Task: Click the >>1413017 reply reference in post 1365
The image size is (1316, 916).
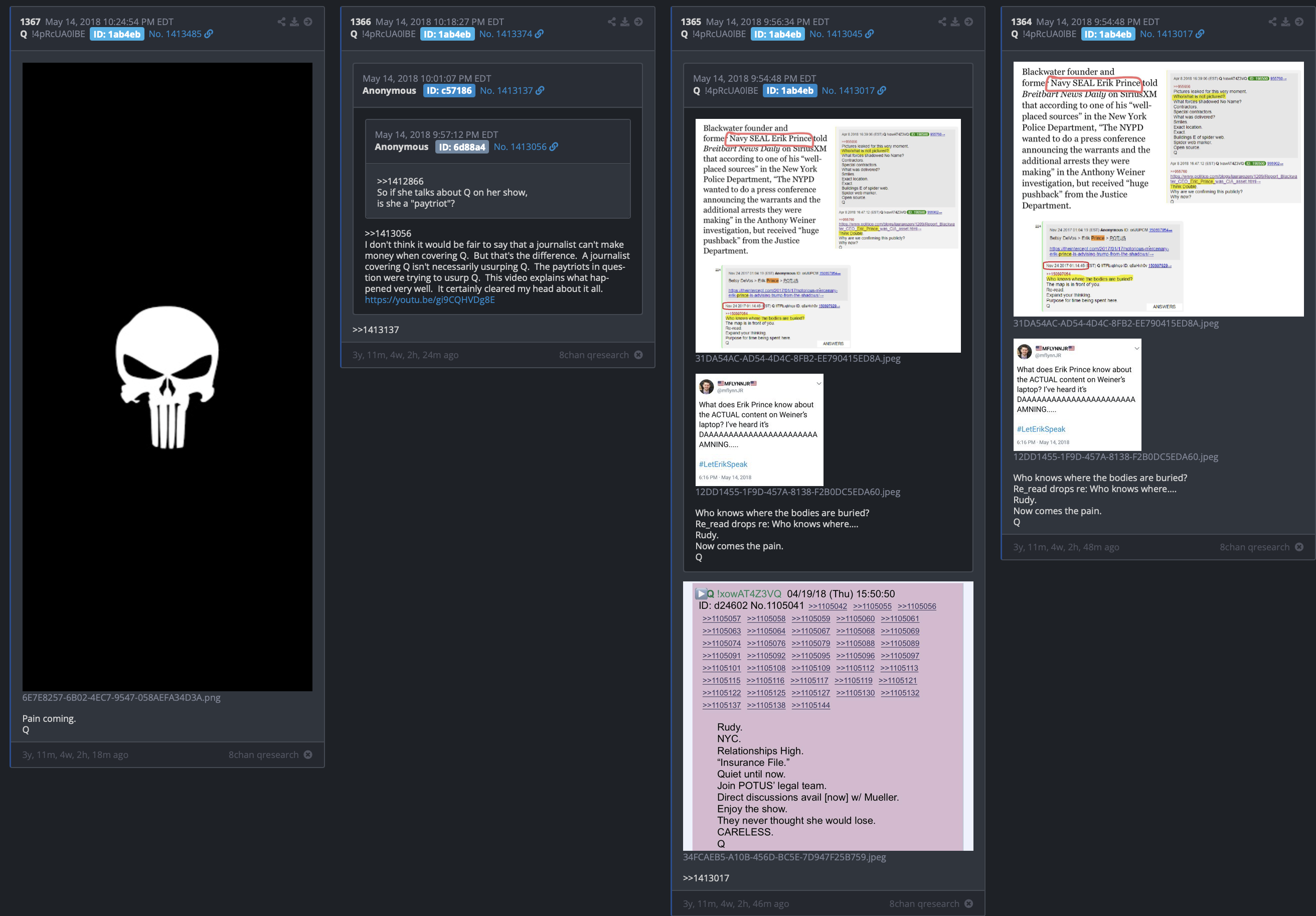Action: (x=706, y=878)
